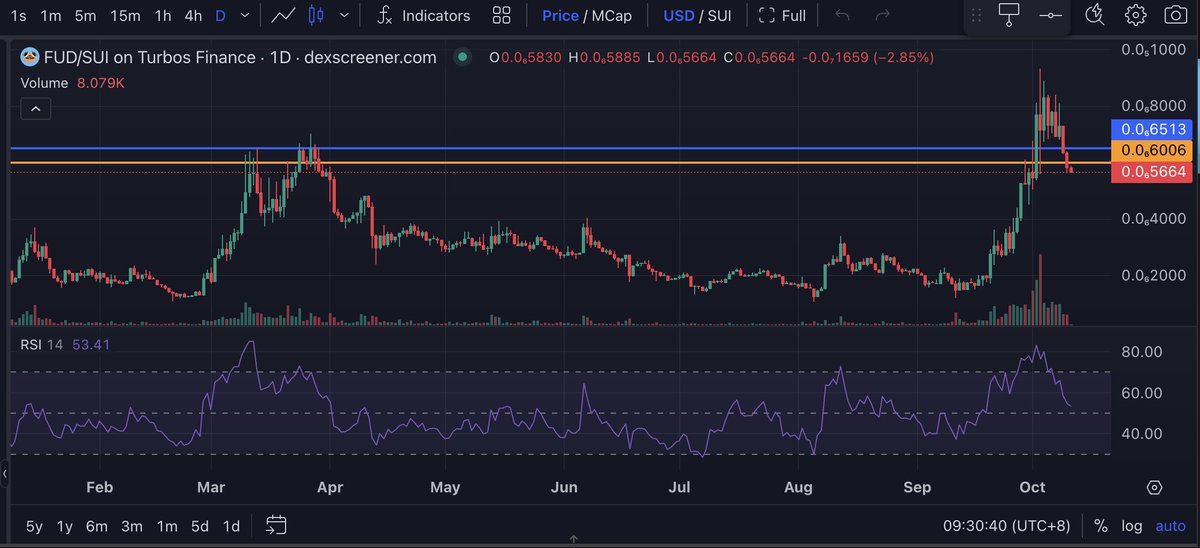
Task: Select 1m timeframe in top toolbar
Action: (51, 15)
